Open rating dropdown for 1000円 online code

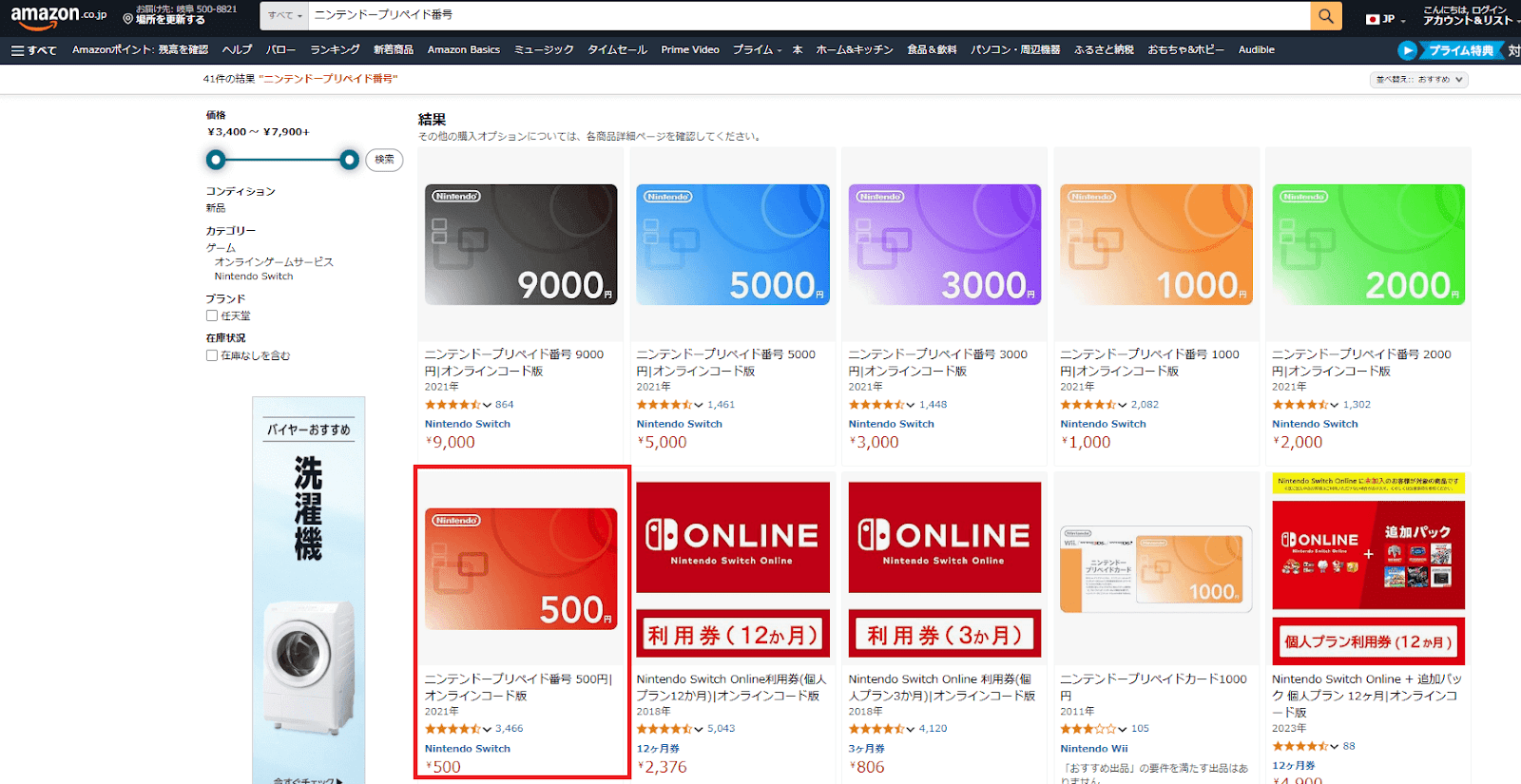pyautogui.click(x=1123, y=405)
